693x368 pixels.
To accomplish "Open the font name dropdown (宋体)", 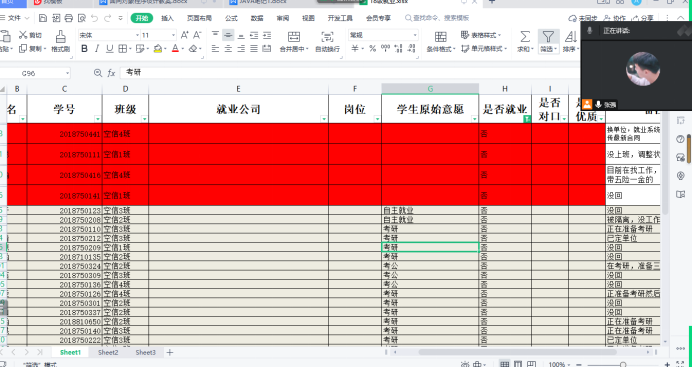I will click(138, 35).
